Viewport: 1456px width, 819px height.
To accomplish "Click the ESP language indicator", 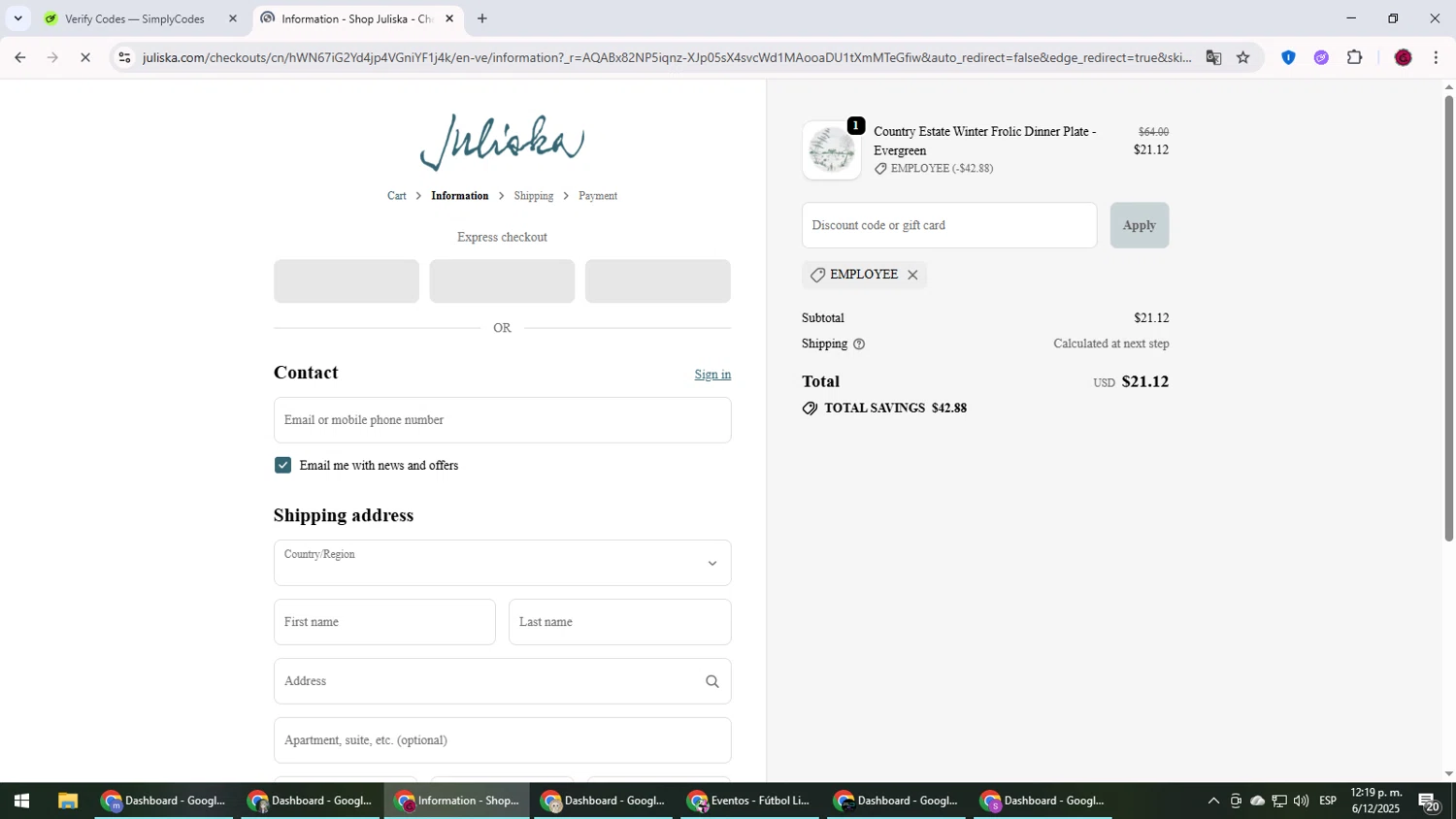I will pos(1328,801).
